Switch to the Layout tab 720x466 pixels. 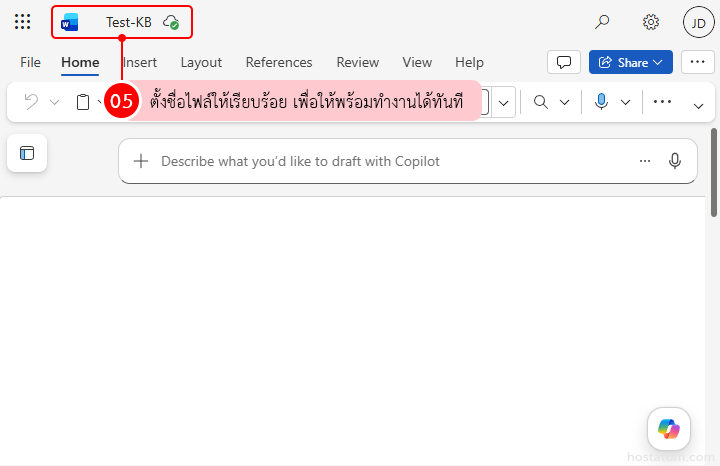(201, 62)
